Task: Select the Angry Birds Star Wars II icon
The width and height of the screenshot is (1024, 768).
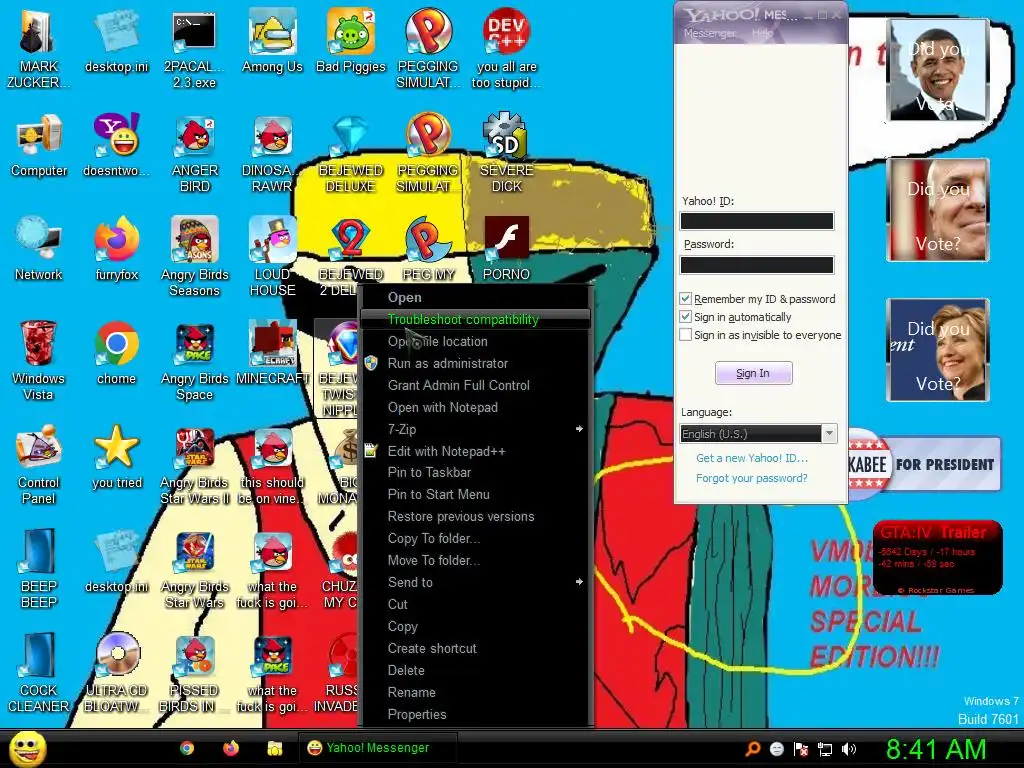Action: click(195, 465)
